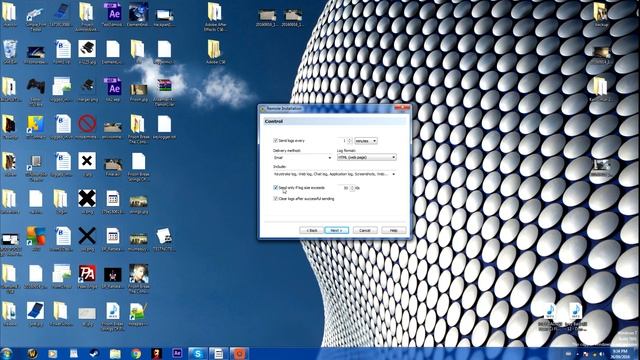The width and height of the screenshot is (640, 360).
Task: Select the Adobe CS6 folder icon
Action: click(215, 52)
